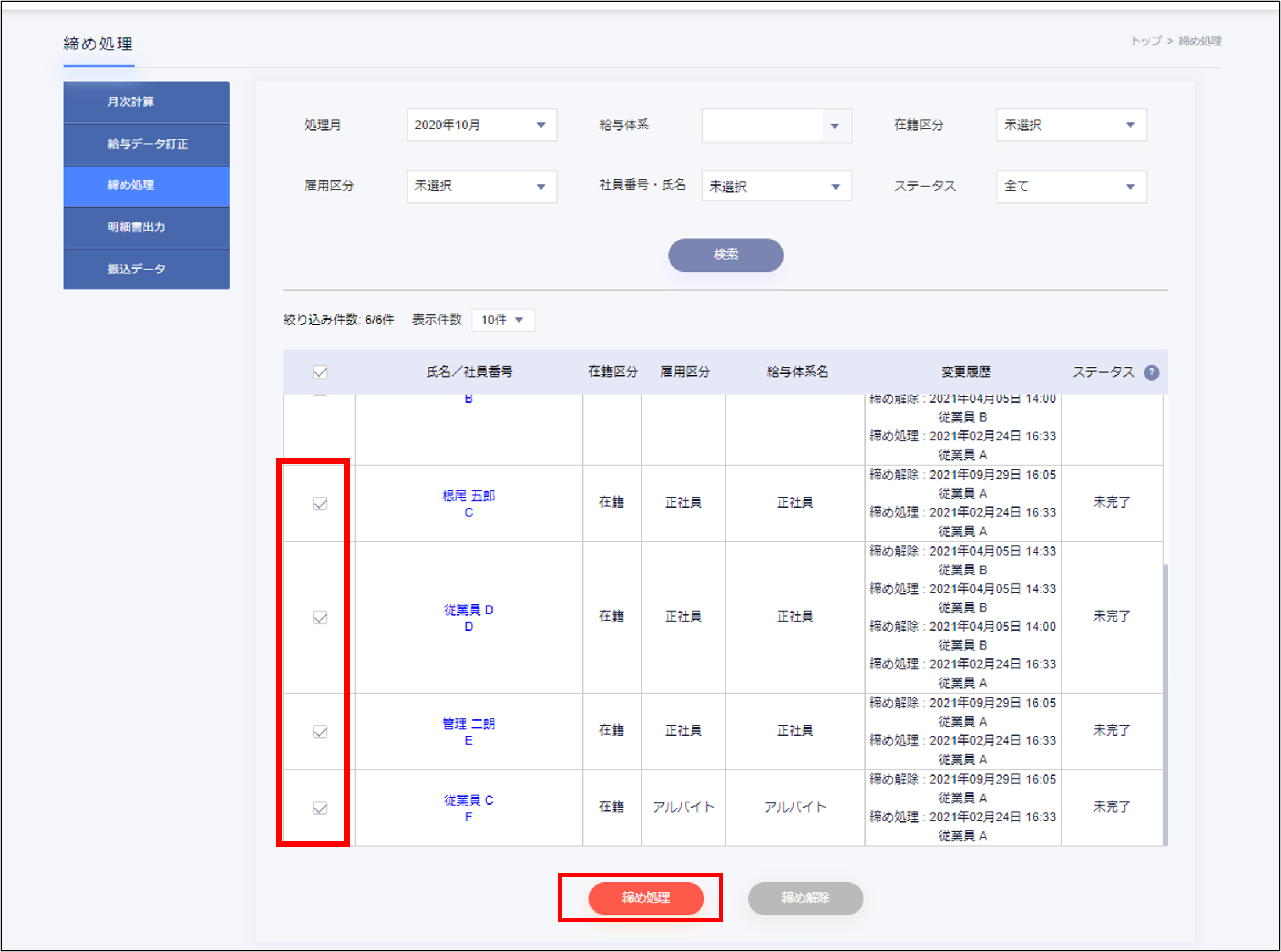Viewport: 1281px width, 952px height.
Task: Click the status column help icon
Action: click(x=1151, y=372)
